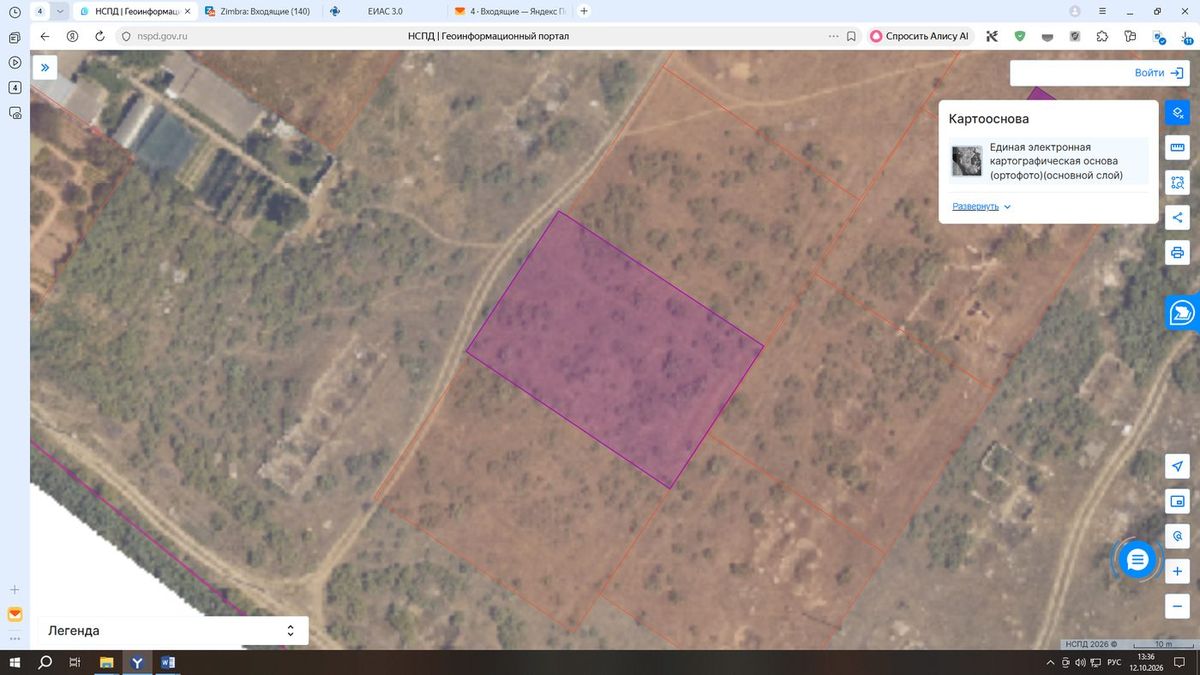This screenshot has width=1200, height=675.
Task: Zoom in with the plus button
Action: click(1178, 571)
